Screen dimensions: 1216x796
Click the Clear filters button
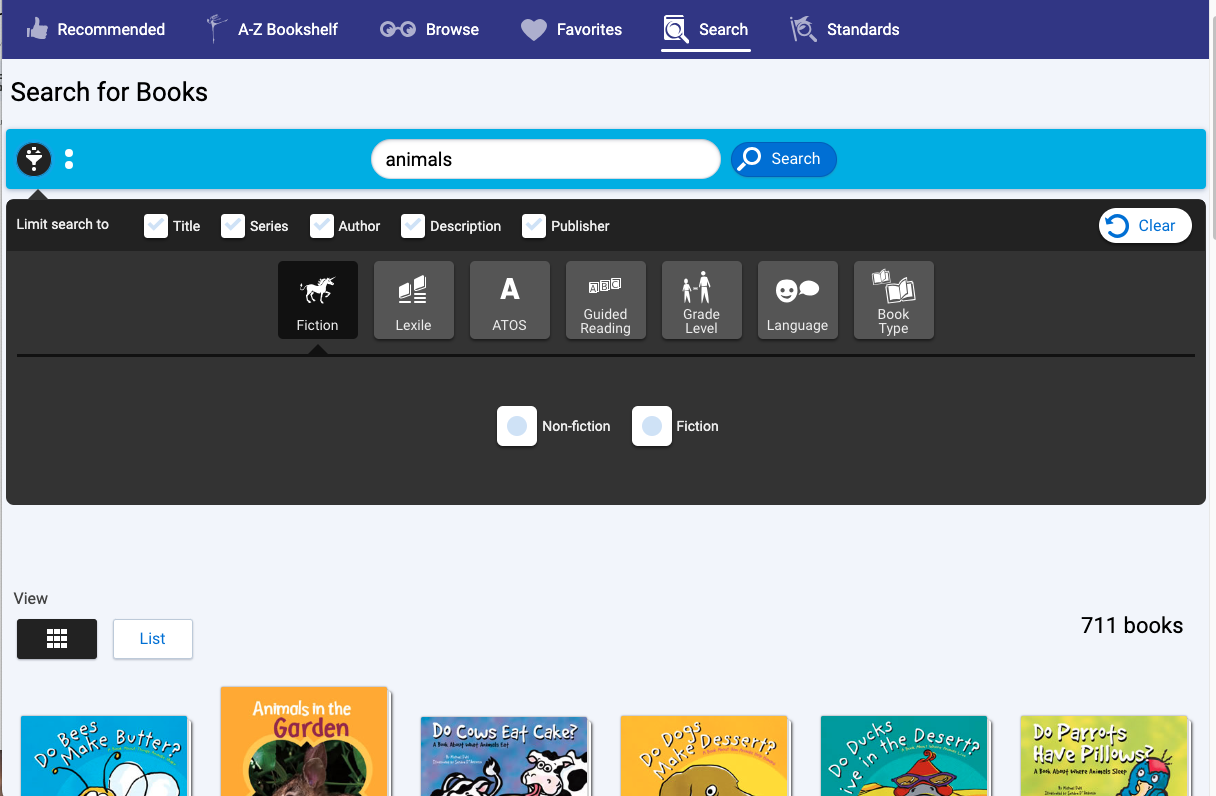pyautogui.click(x=1145, y=226)
